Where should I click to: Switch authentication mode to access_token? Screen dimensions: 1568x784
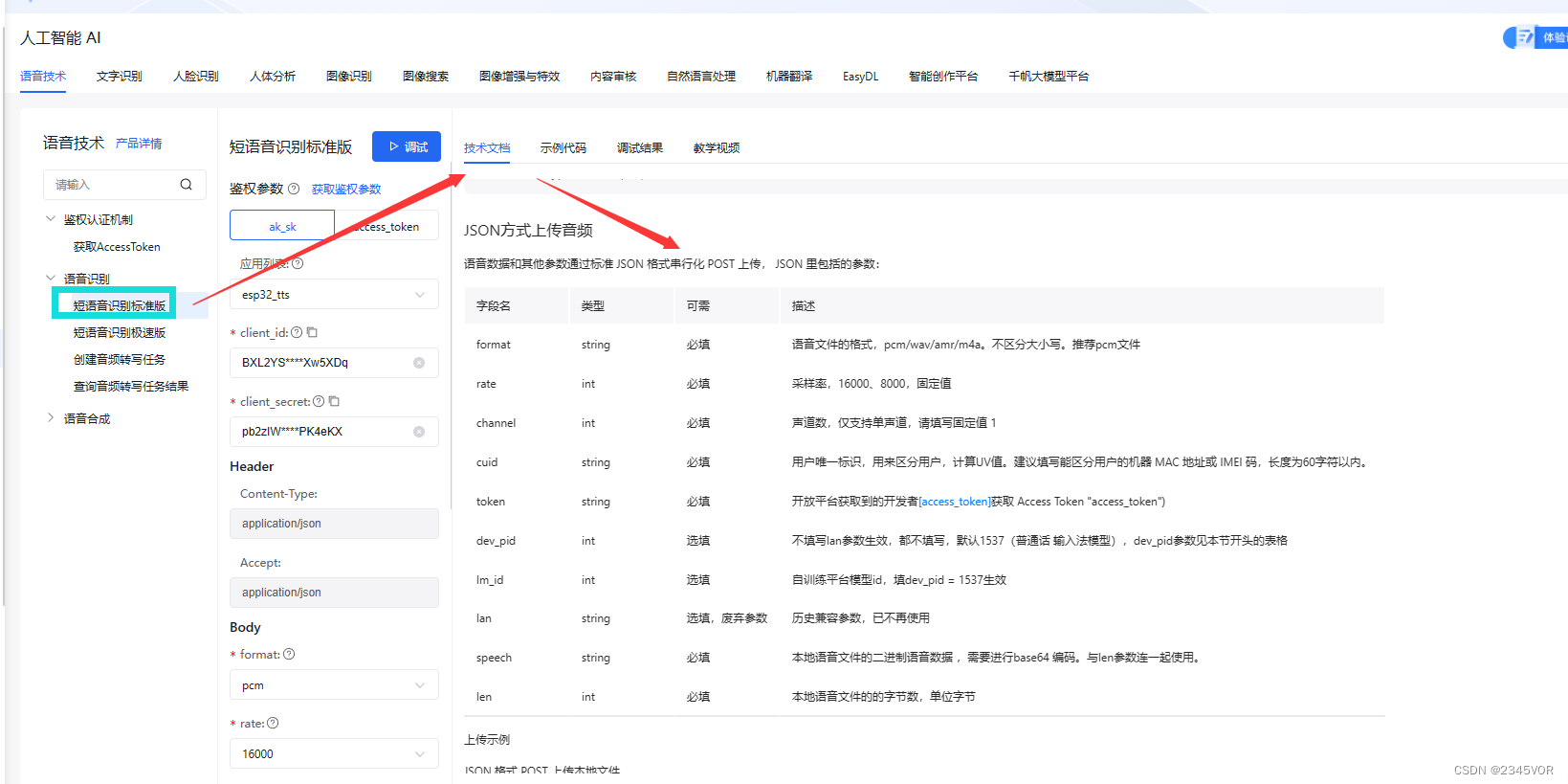(387, 226)
